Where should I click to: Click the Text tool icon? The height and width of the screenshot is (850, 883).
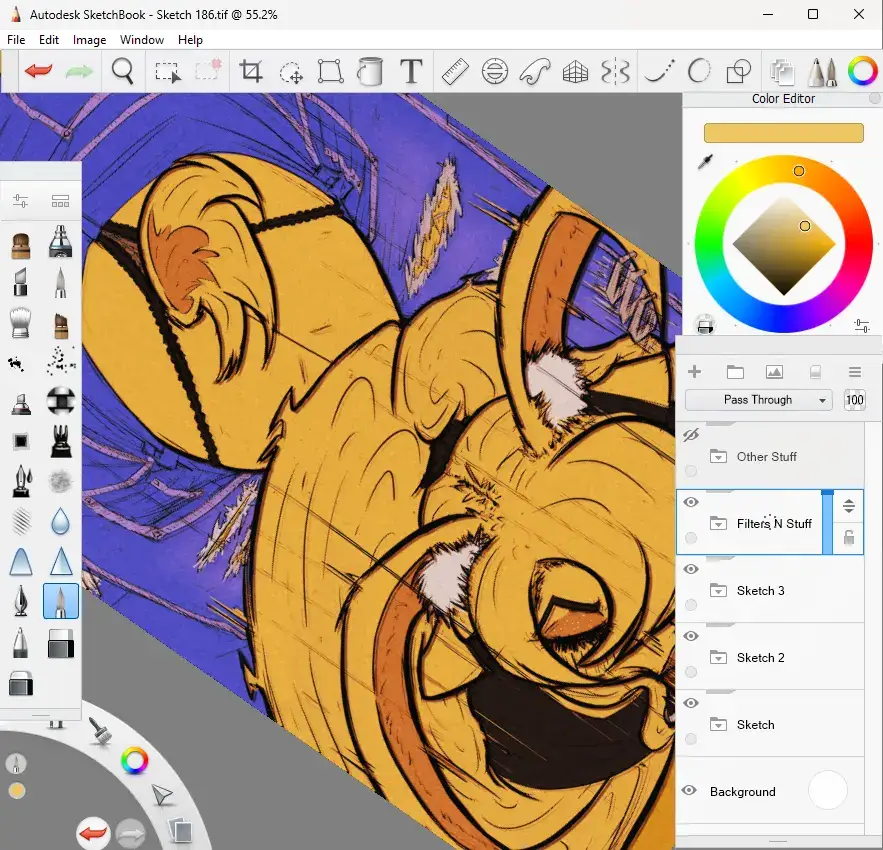(410, 71)
